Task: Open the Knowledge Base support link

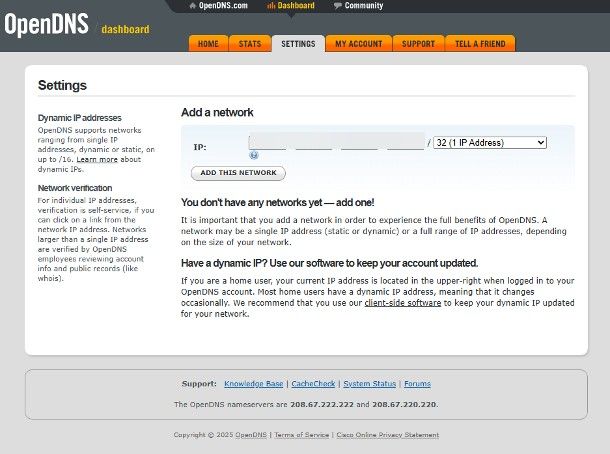Action: coord(254,384)
